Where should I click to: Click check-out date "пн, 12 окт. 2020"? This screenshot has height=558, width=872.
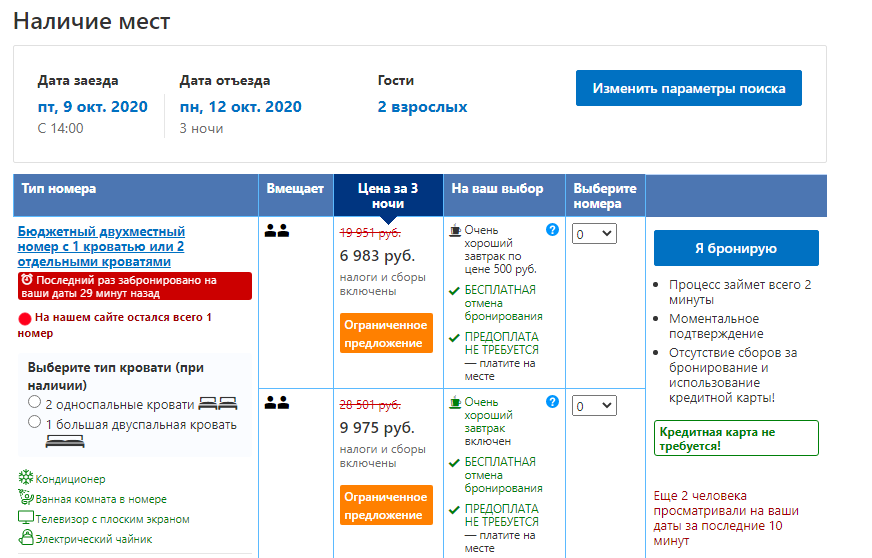tap(240, 107)
